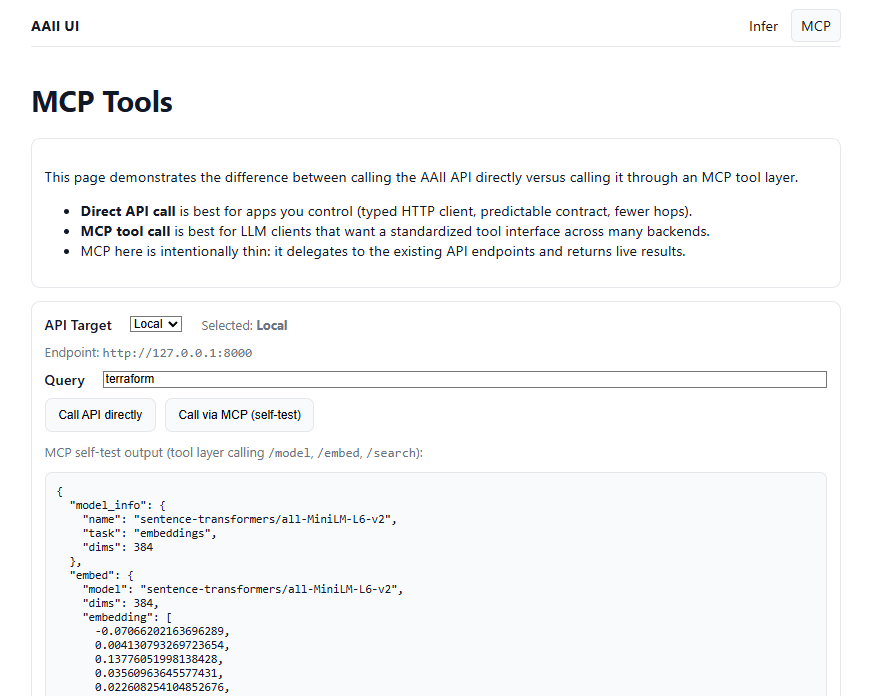Click the /search endpoint code text
Image resolution: width=877 pixels, height=696 pixels.
[x=391, y=453]
